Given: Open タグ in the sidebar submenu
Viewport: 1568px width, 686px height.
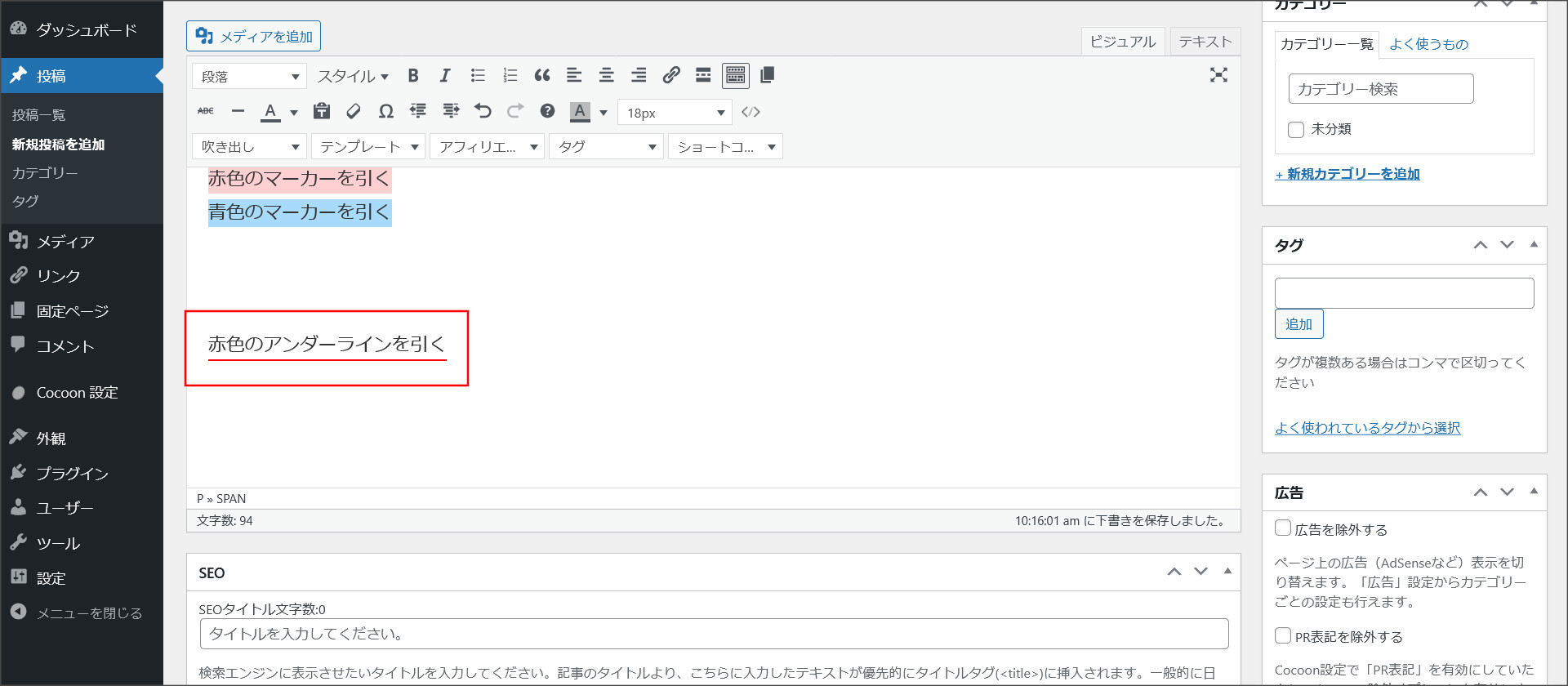Looking at the screenshot, I should pyautogui.click(x=25, y=201).
